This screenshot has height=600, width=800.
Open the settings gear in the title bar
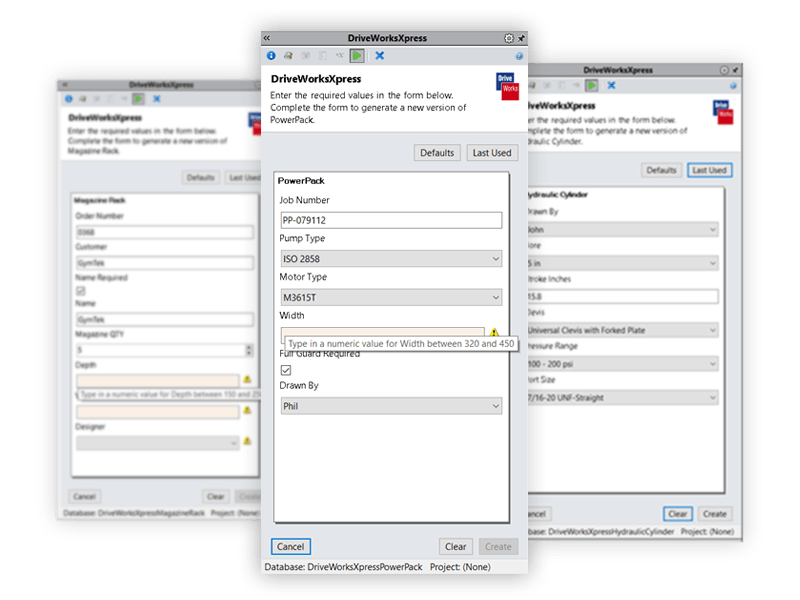[x=508, y=38]
